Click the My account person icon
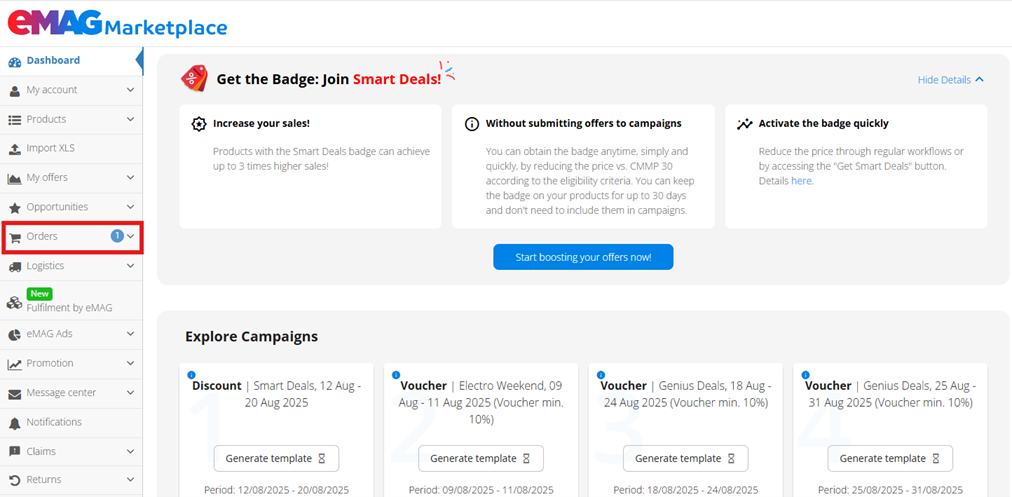 [x=15, y=91]
